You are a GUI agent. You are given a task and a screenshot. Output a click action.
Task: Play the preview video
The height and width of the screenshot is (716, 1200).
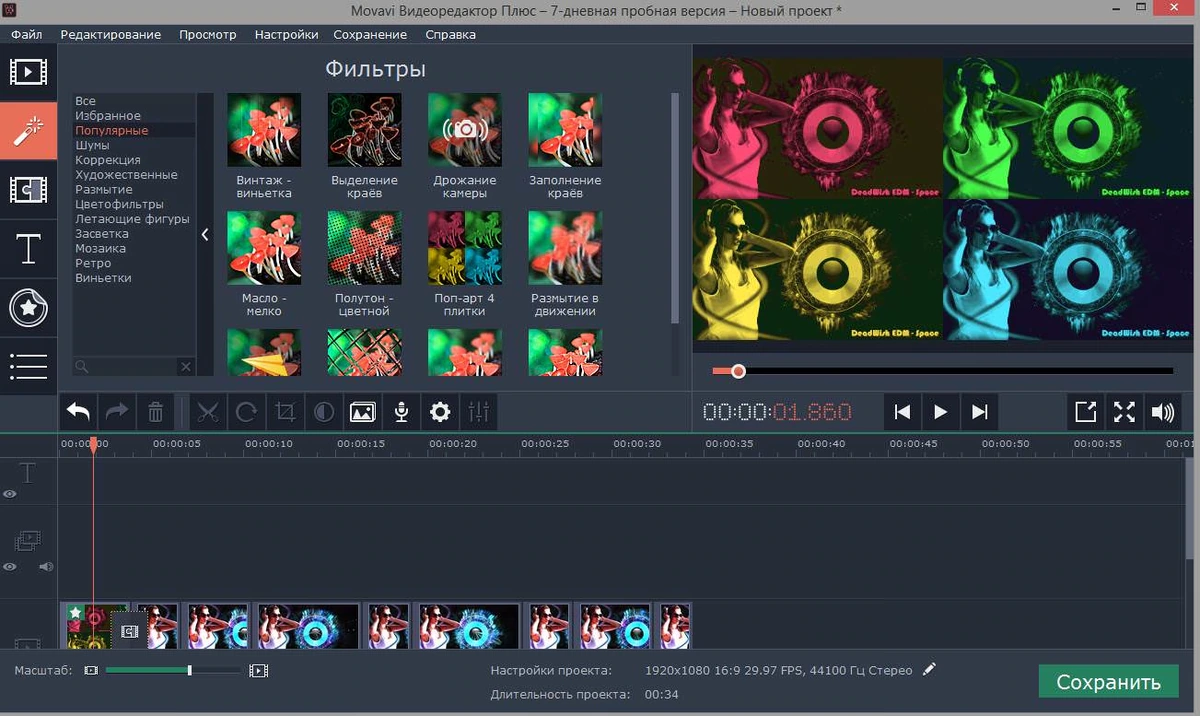(940, 411)
